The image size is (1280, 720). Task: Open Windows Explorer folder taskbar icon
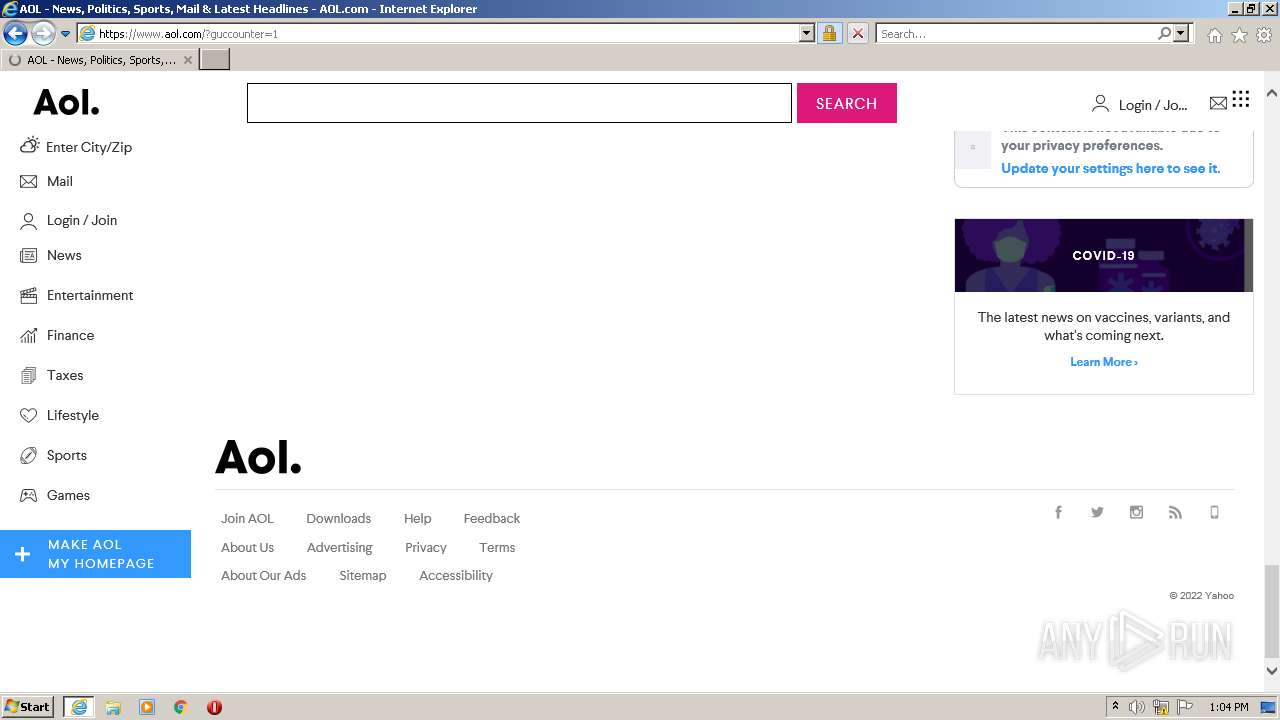point(113,707)
